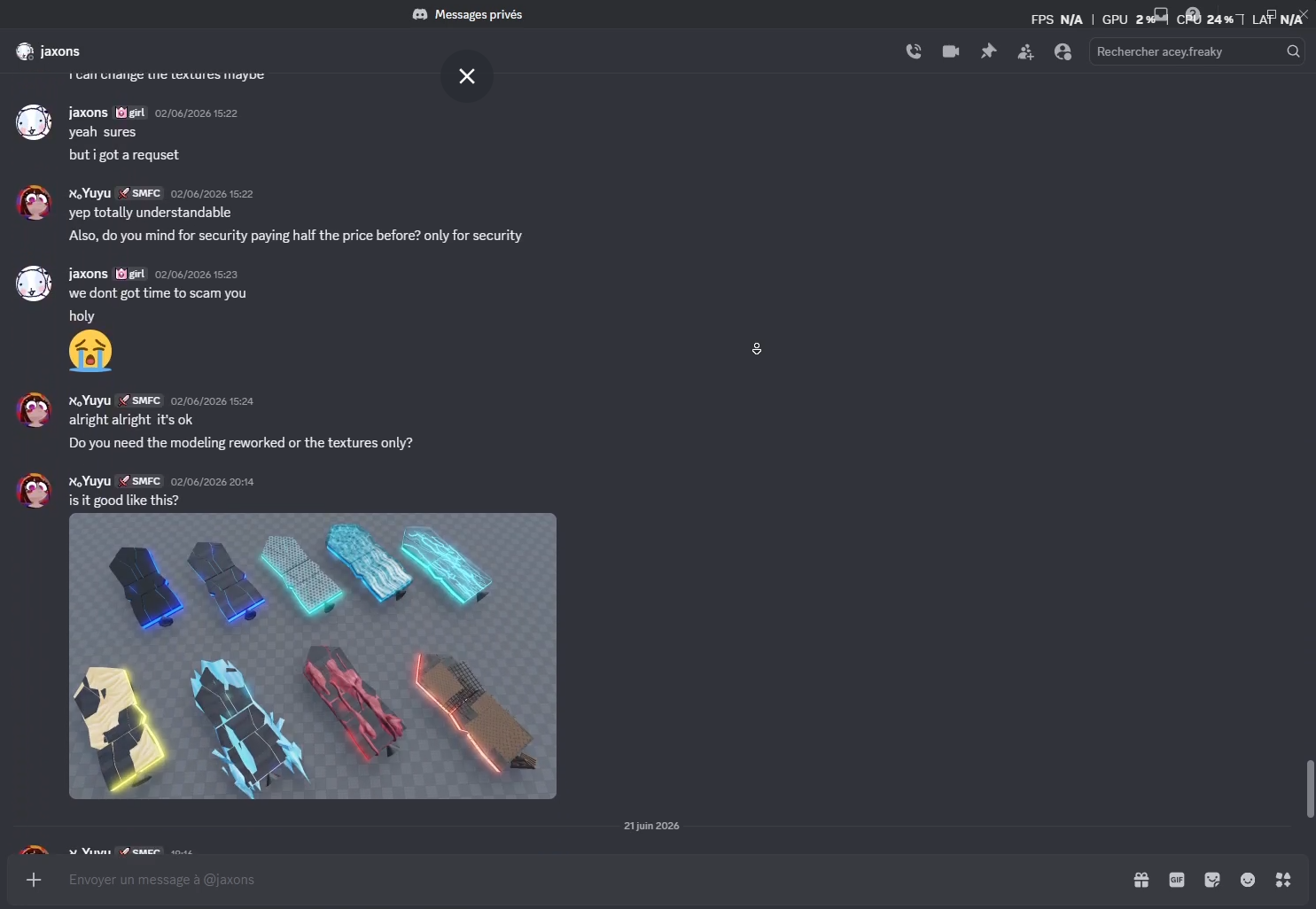Image resolution: width=1316 pixels, height=909 pixels.
Task: Open the GIF picker
Action: [x=1177, y=880]
